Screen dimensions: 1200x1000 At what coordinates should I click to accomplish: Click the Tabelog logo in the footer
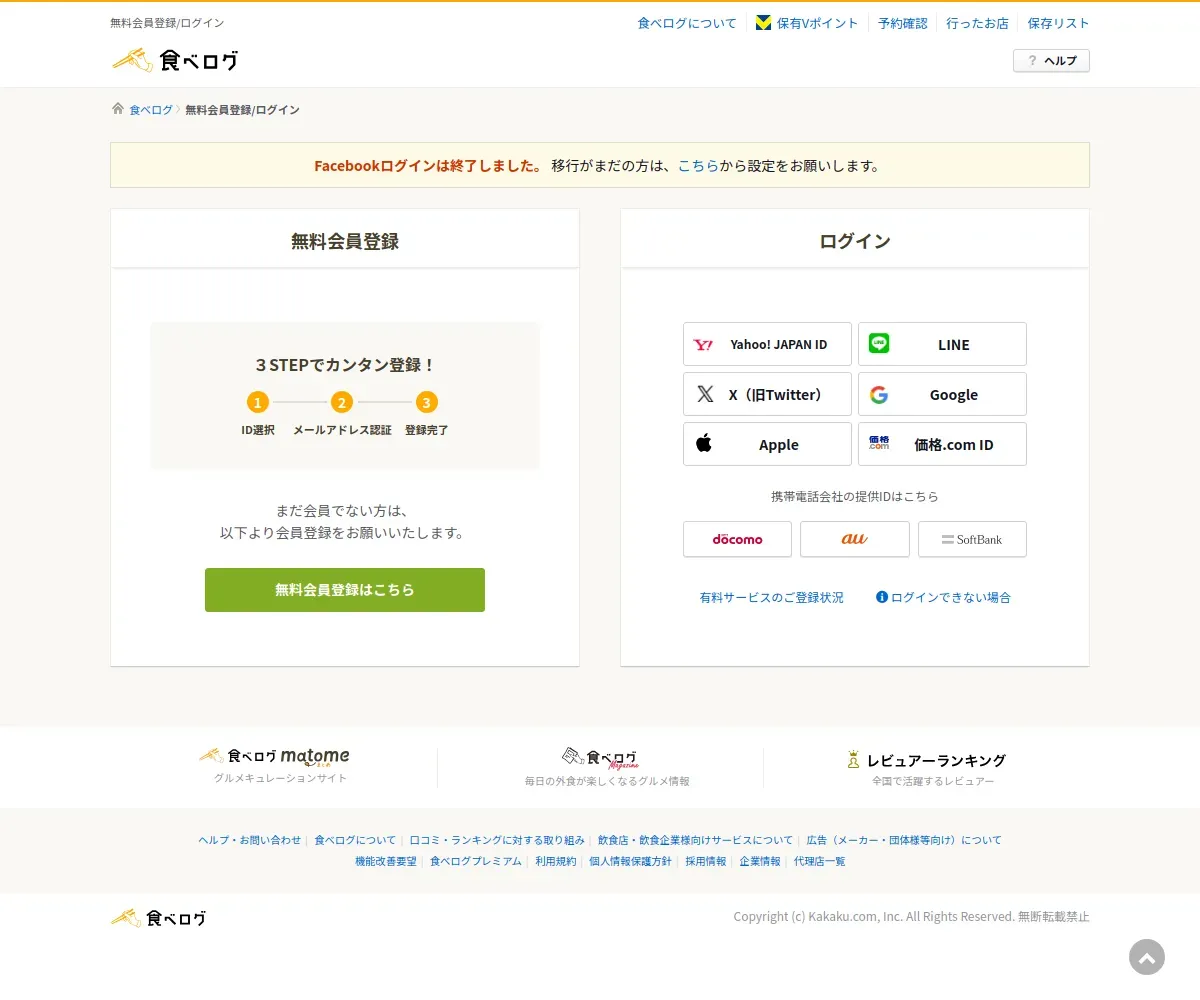click(159, 917)
